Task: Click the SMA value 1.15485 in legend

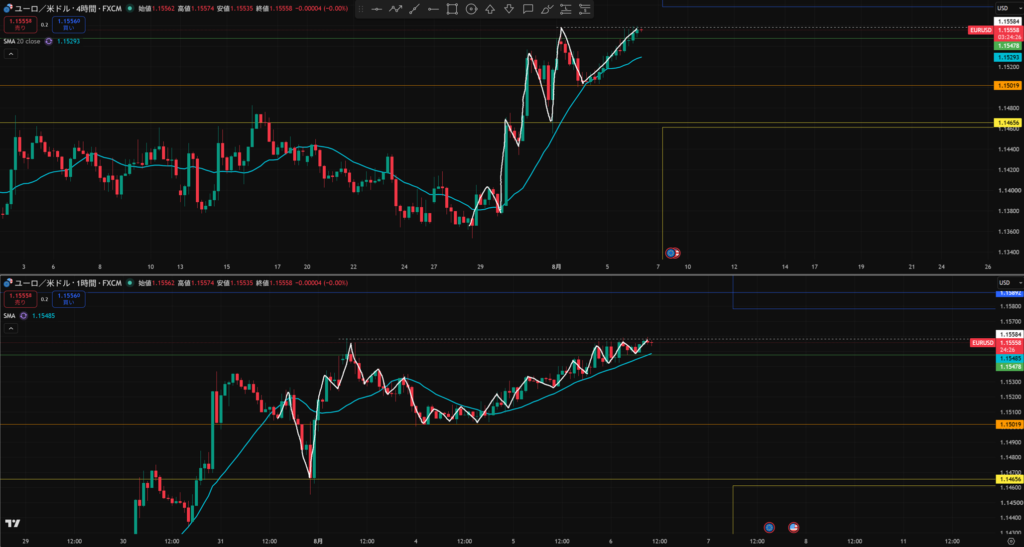Action: (x=44, y=315)
